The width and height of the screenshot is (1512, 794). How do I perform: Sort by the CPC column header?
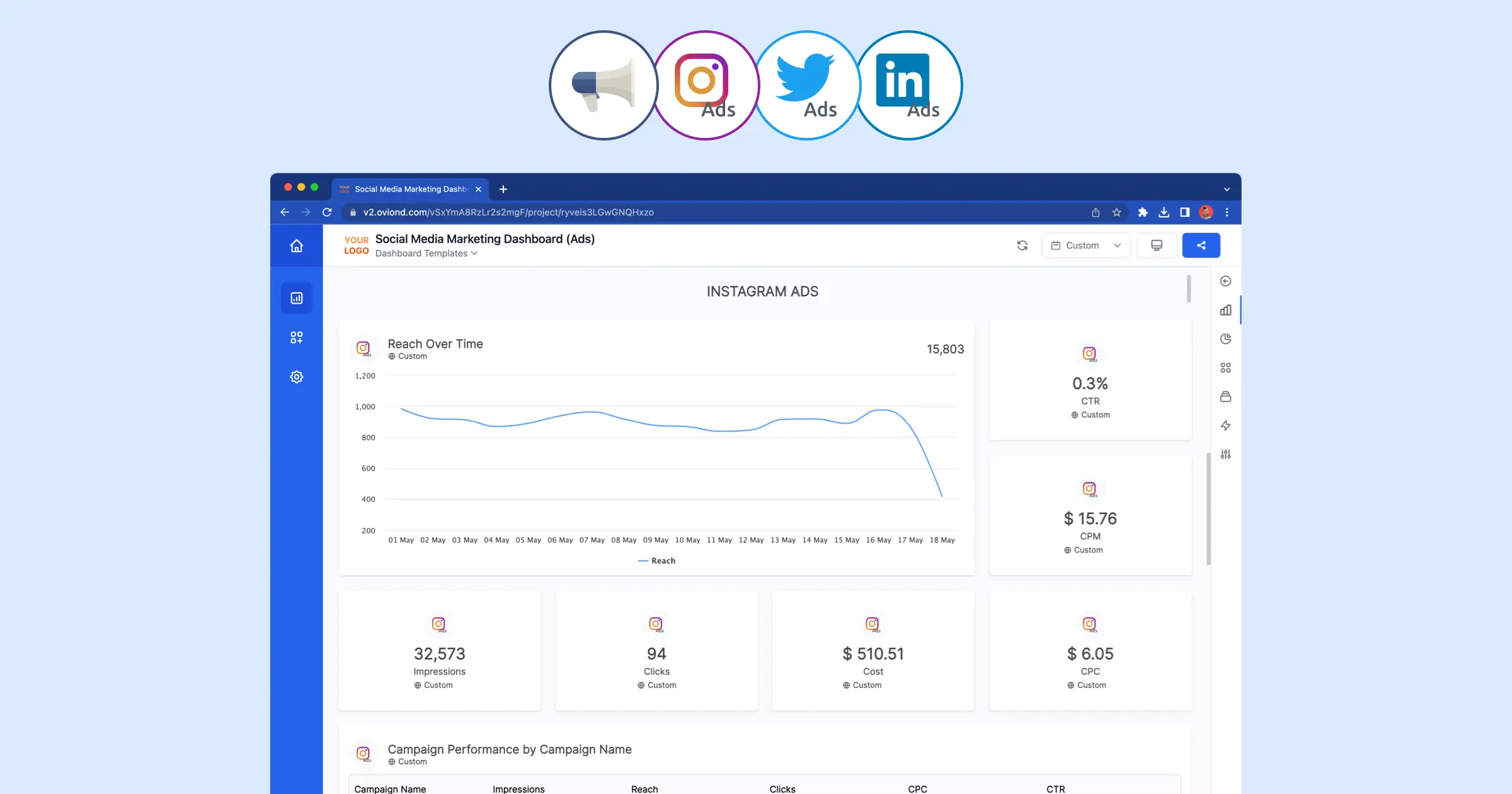(917, 789)
